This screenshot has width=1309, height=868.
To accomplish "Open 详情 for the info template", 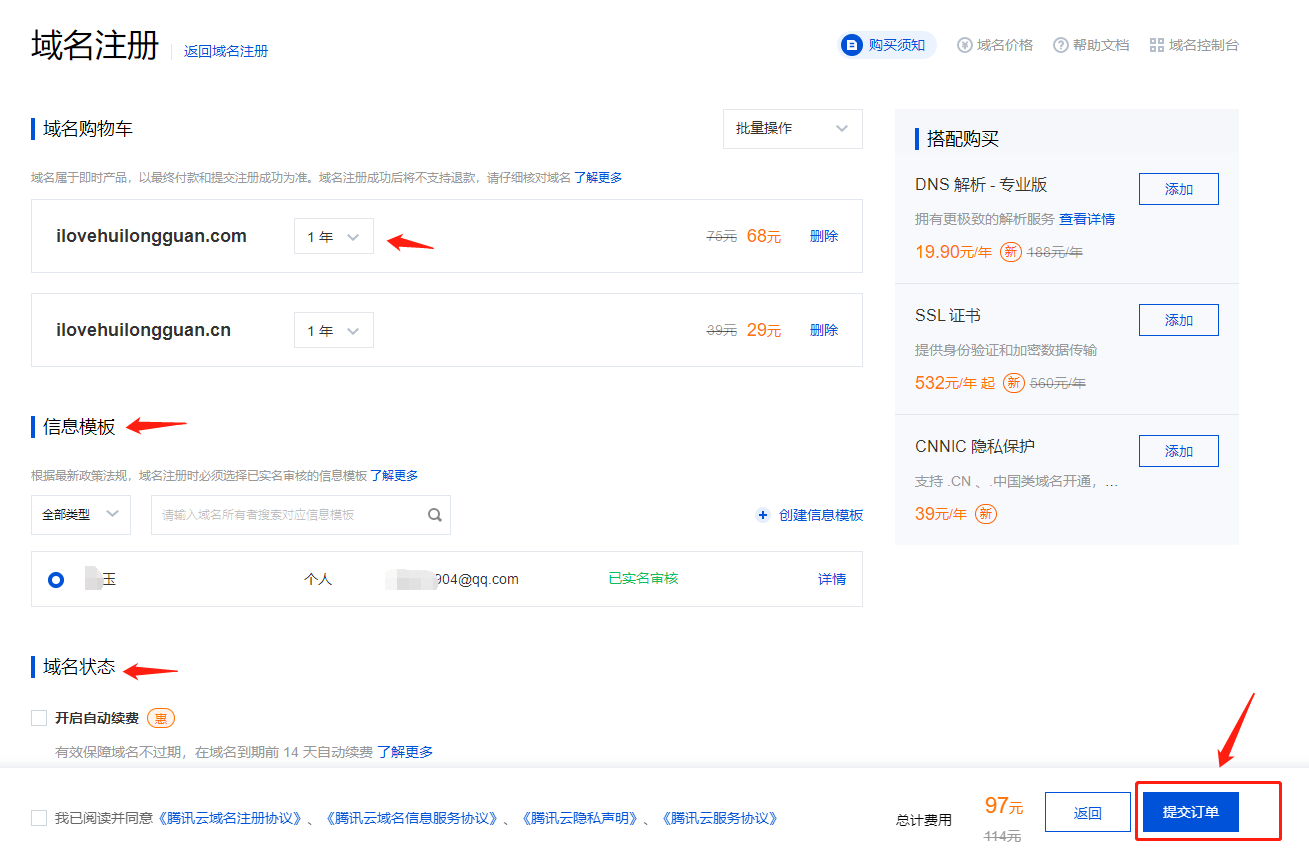I will click(832, 579).
